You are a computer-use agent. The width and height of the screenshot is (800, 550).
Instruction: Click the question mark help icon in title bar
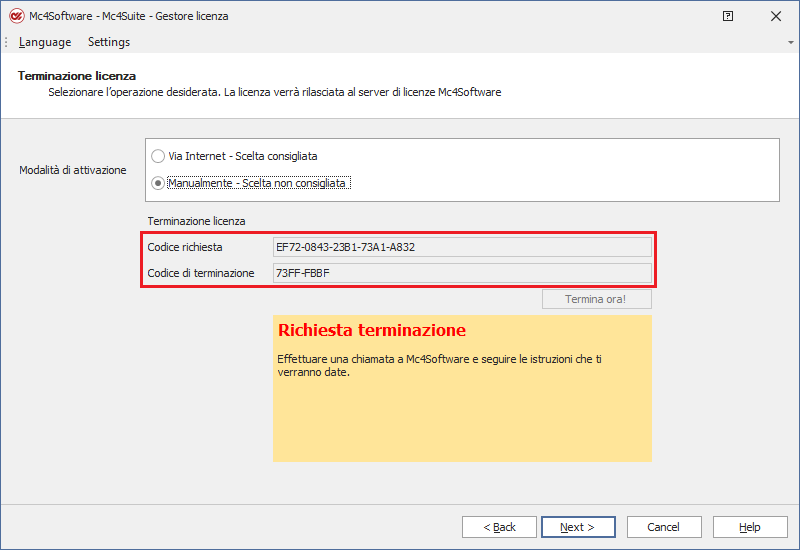(728, 16)
